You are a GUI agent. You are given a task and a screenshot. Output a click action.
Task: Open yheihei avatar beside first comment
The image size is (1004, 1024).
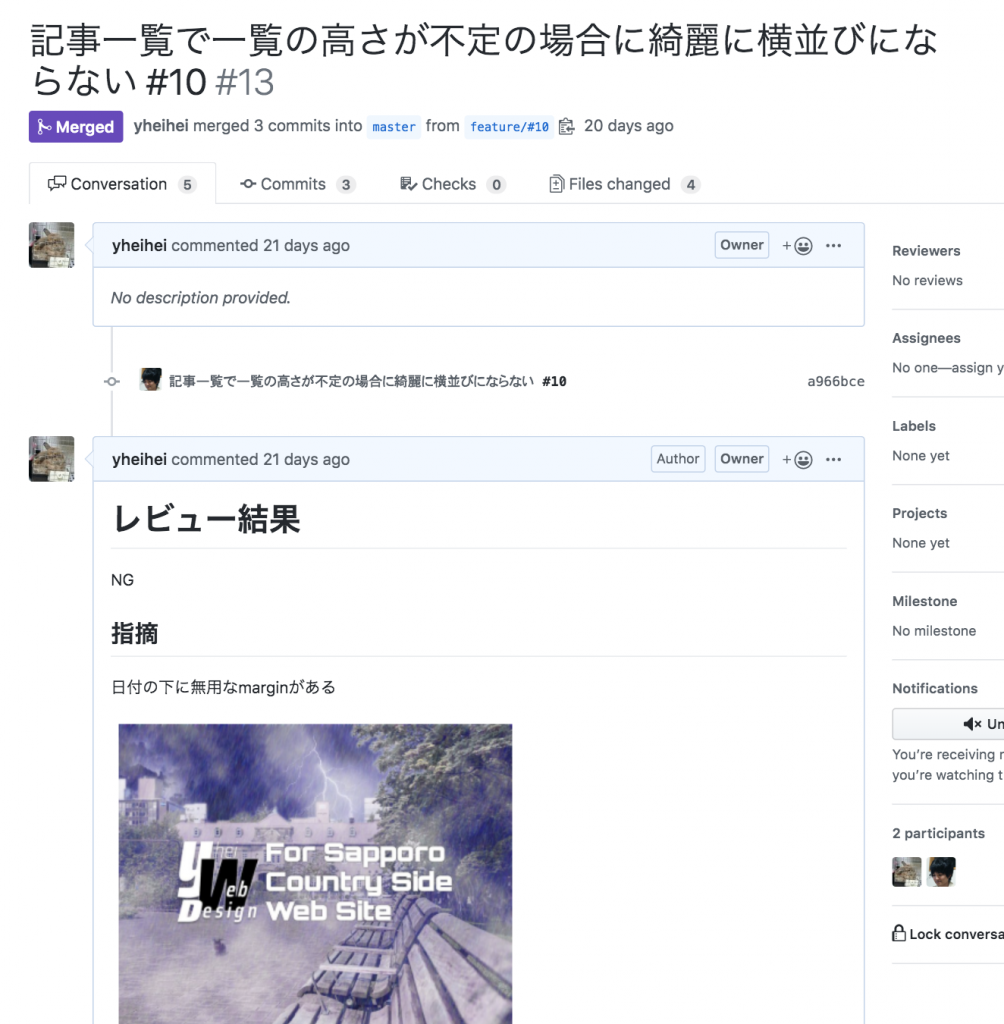pos(52,245)
